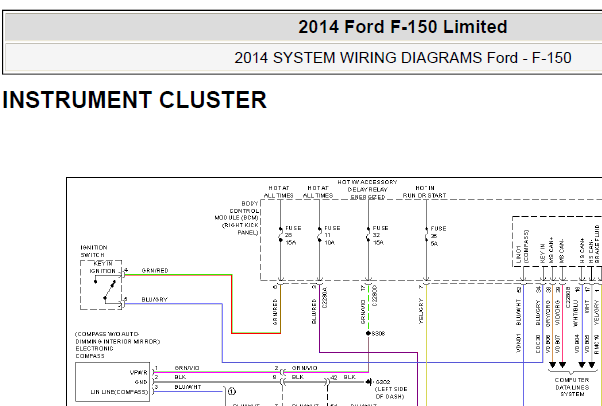The image size is (602, 406).
Task: Click "GRN/RED" label beside ignition switch pin 4
Action: [155, 270]
